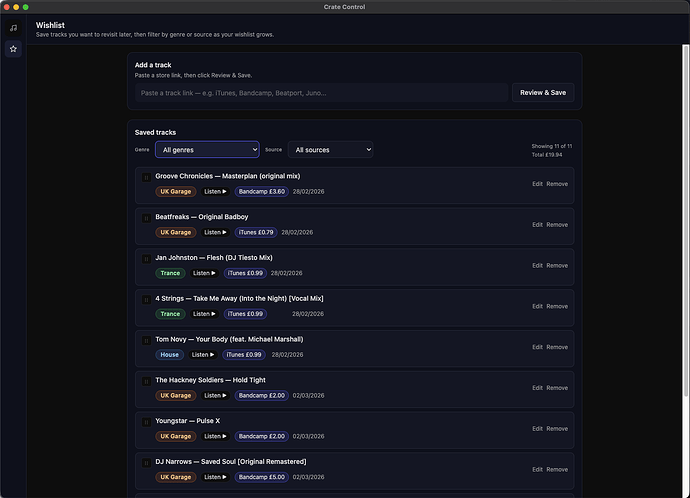Click the 'Groove Chronicles — Masterplan (original mix)' title

pyautogui.click(x=228, y=176)
